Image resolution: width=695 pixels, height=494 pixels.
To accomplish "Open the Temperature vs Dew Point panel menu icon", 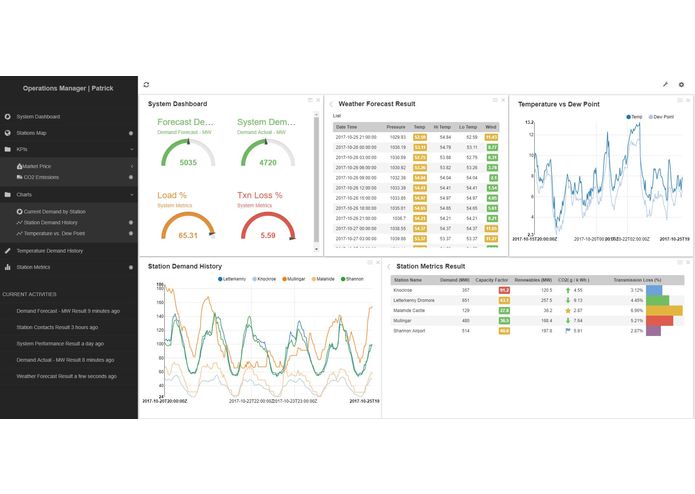I will coord(680,100).
